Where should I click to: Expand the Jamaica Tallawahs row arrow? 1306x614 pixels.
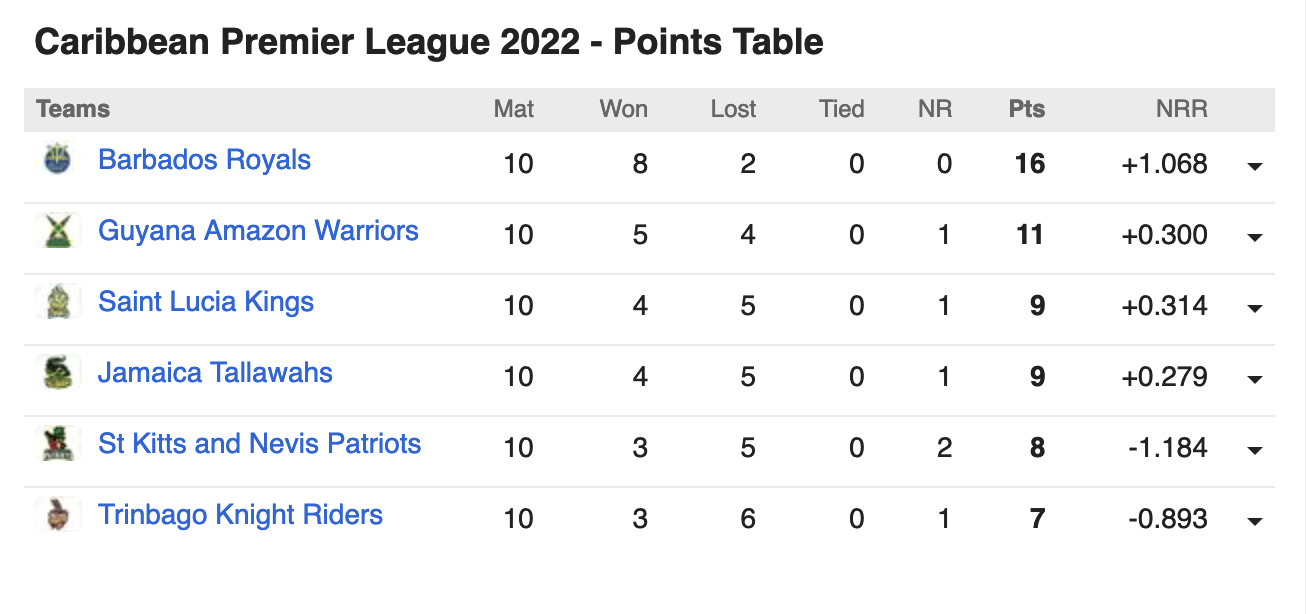tap(1255, 379)
